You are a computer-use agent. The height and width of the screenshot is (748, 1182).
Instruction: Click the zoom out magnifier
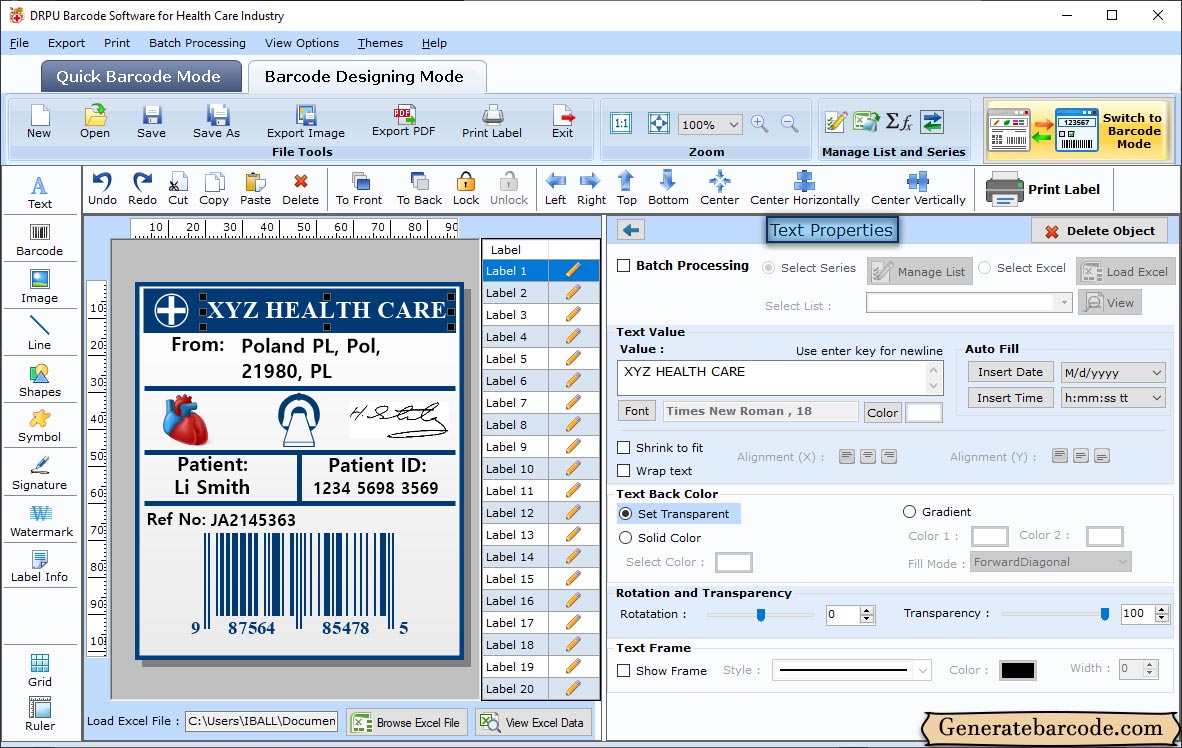[789, 124]
